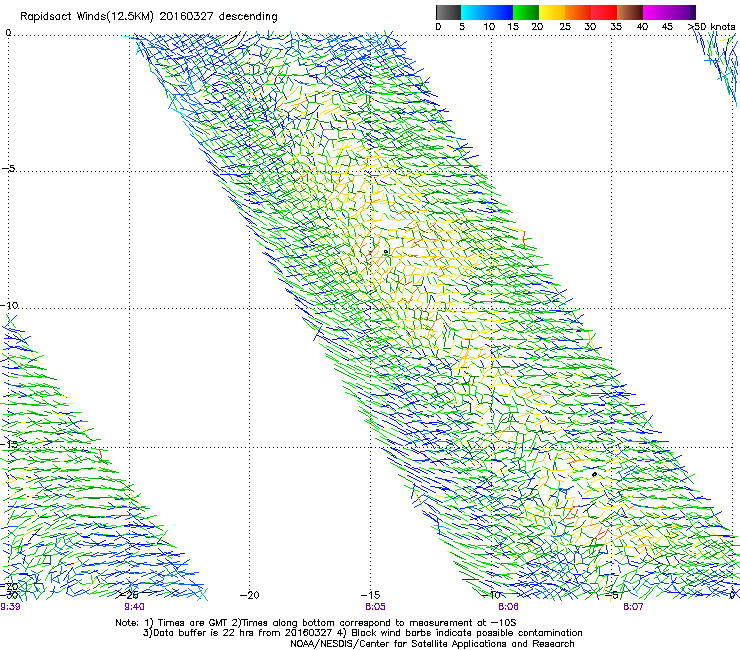Click the gray 0-5 knots legend swatch
Screen dimensions: 740x650
click(x=448, y=12)
